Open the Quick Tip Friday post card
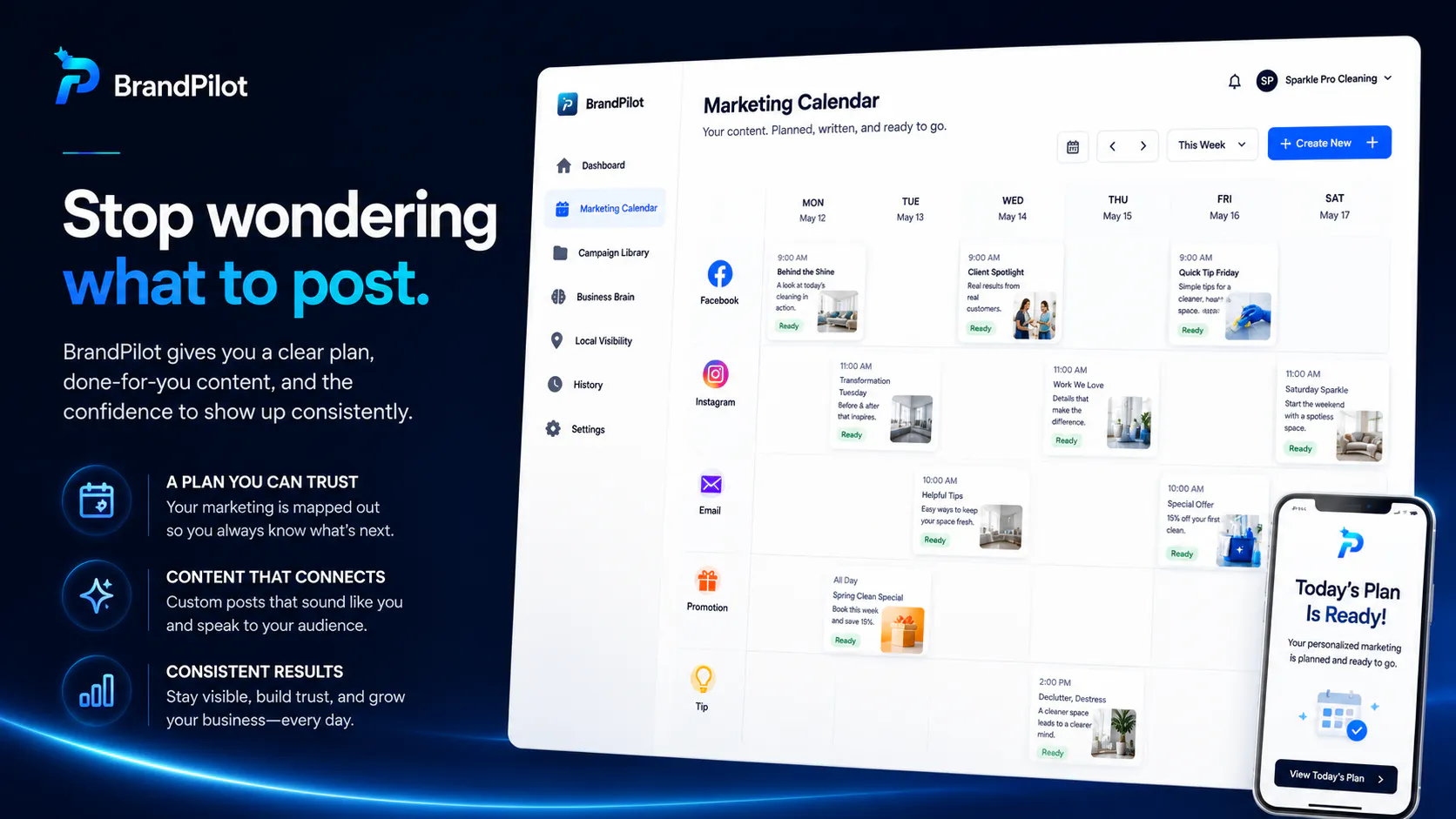 [x=1223, y=293]
